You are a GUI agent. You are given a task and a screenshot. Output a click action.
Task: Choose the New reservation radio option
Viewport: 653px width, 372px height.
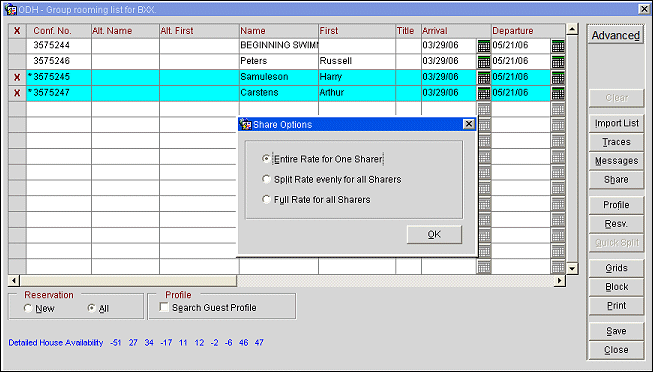coord(28,308)
